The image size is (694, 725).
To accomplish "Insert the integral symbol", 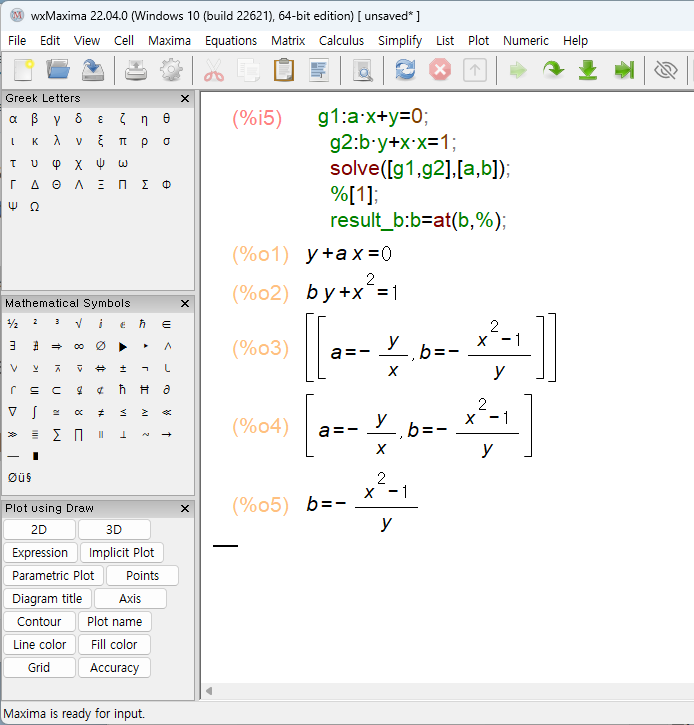I will 35,412.
